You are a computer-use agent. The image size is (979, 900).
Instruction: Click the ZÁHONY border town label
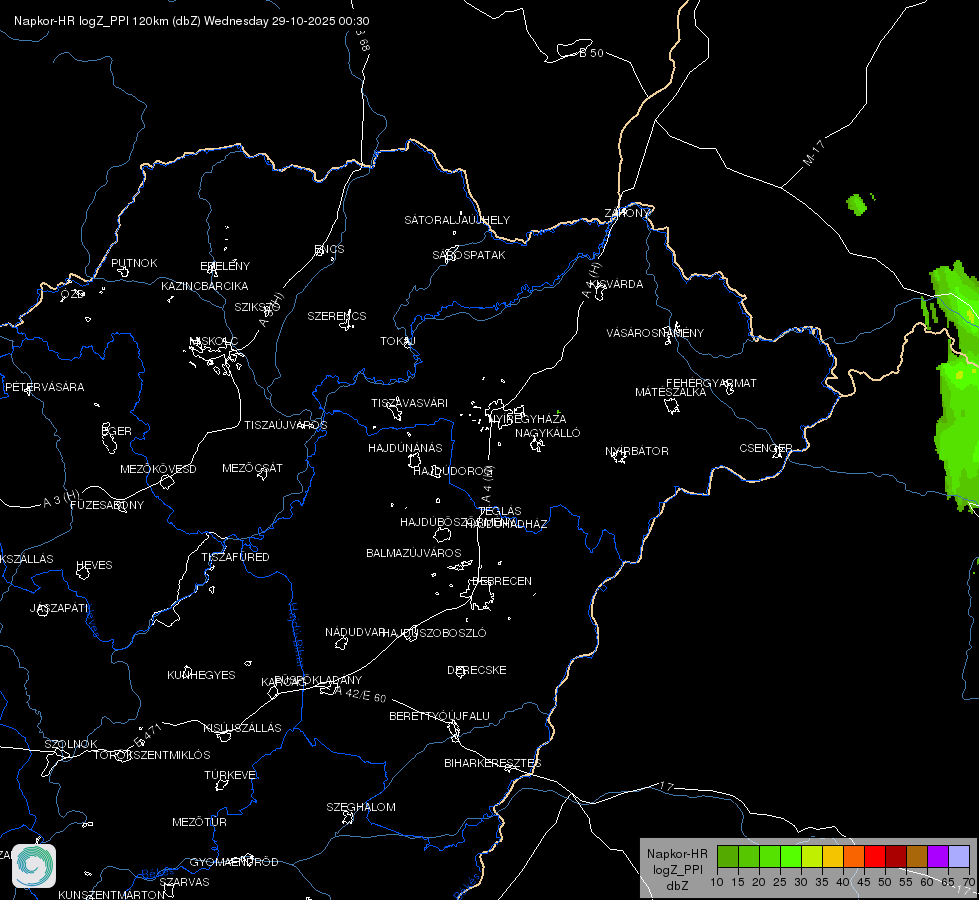(627, 213)
